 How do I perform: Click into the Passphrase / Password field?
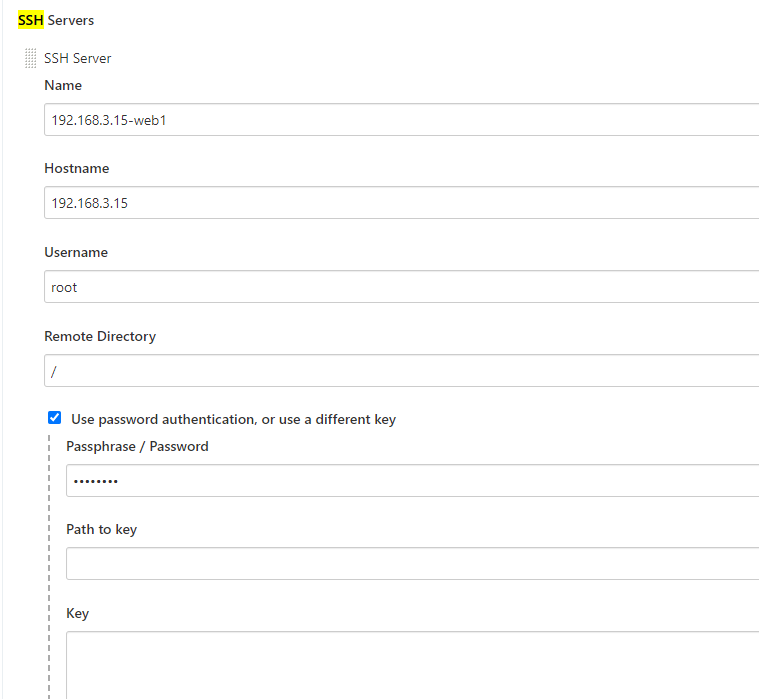click(x=410, y=481)
